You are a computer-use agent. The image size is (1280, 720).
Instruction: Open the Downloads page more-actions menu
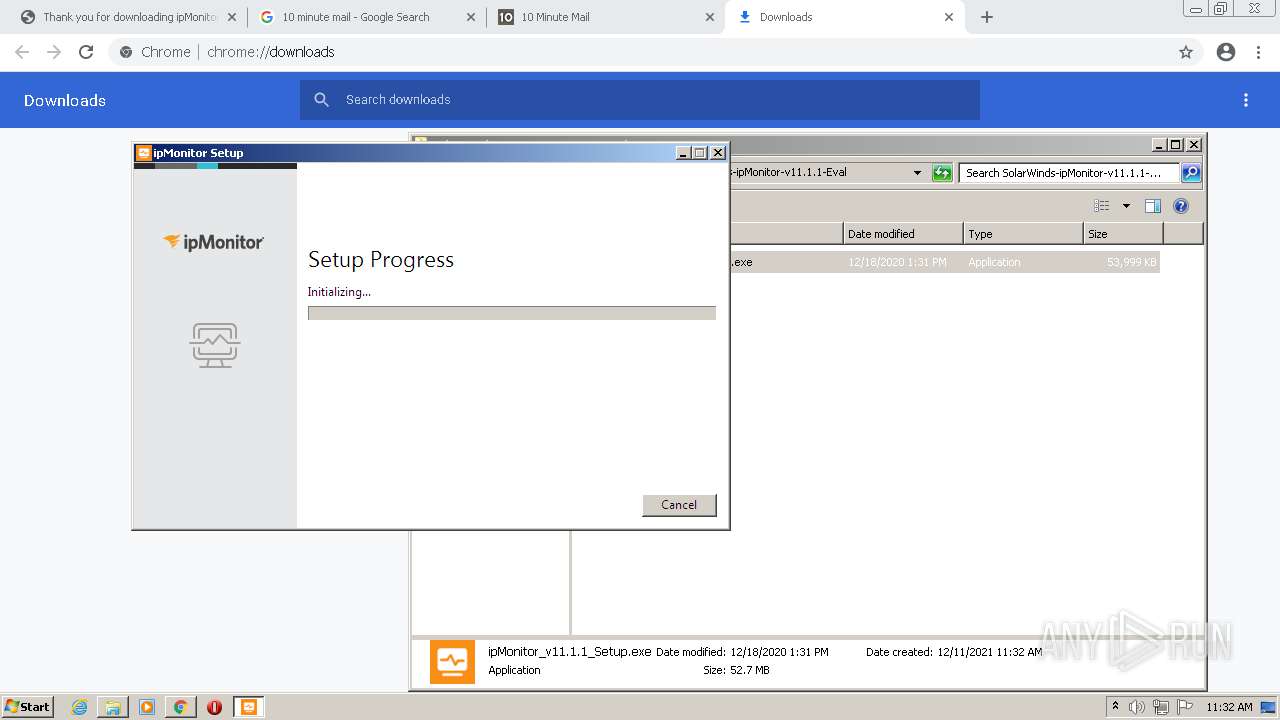(1246, 100)
